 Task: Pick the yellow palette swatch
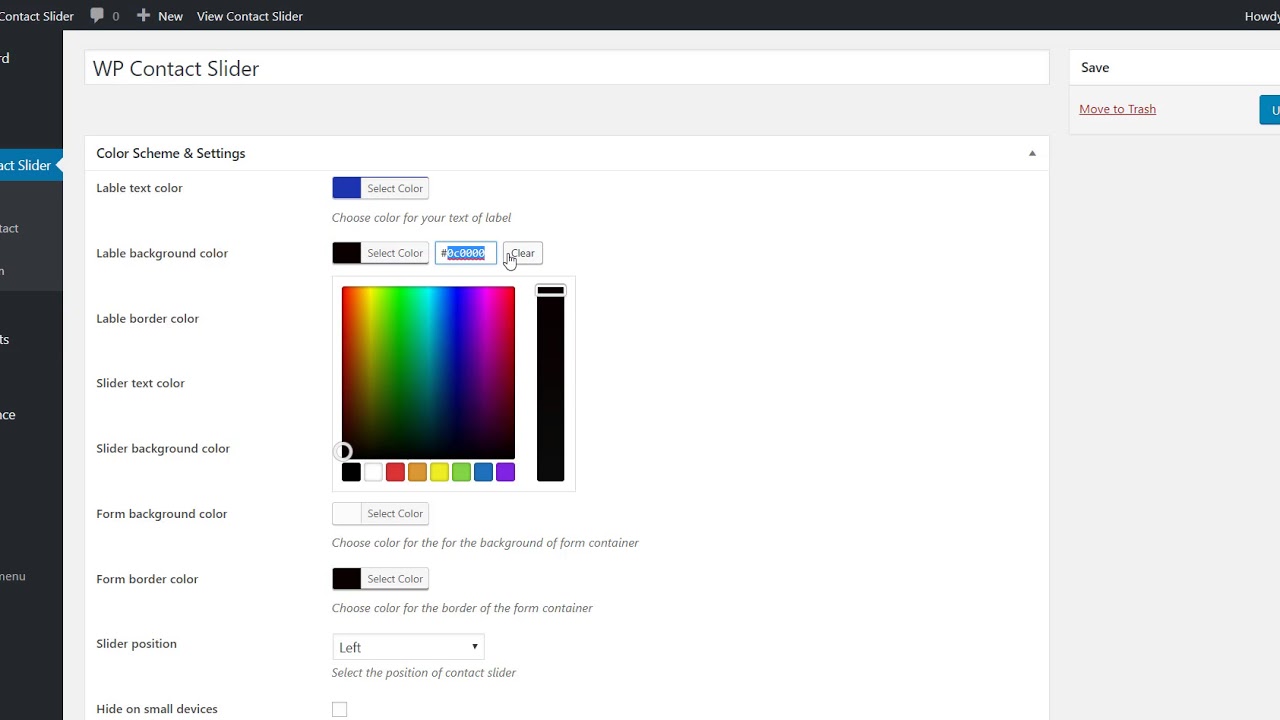[439, 472]
